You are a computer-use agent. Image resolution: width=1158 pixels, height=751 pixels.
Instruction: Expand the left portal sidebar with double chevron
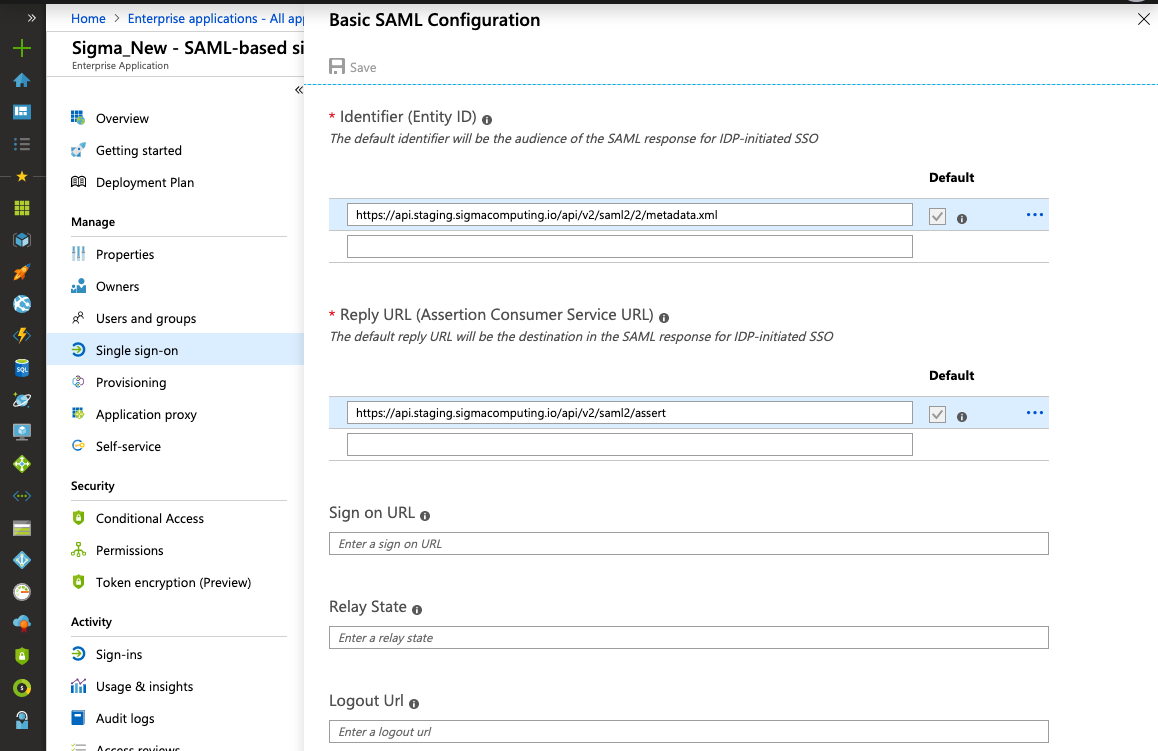pyautogui.click(x=32, y=18)
